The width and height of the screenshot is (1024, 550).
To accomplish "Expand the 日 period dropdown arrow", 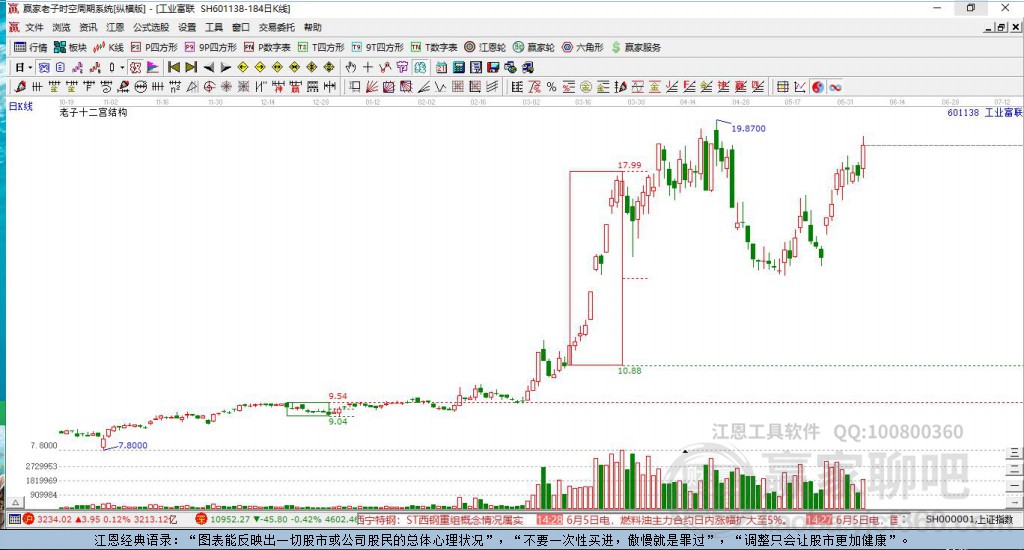I will 30,67.
